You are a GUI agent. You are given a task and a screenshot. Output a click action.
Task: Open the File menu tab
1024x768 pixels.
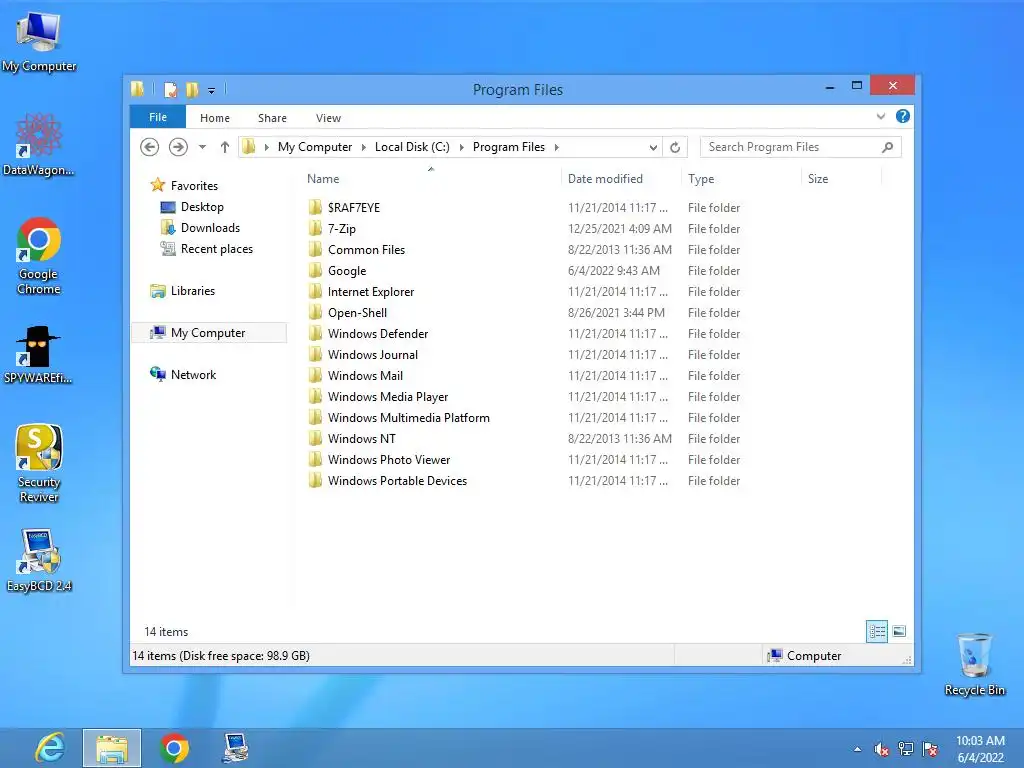coord(158,117)
